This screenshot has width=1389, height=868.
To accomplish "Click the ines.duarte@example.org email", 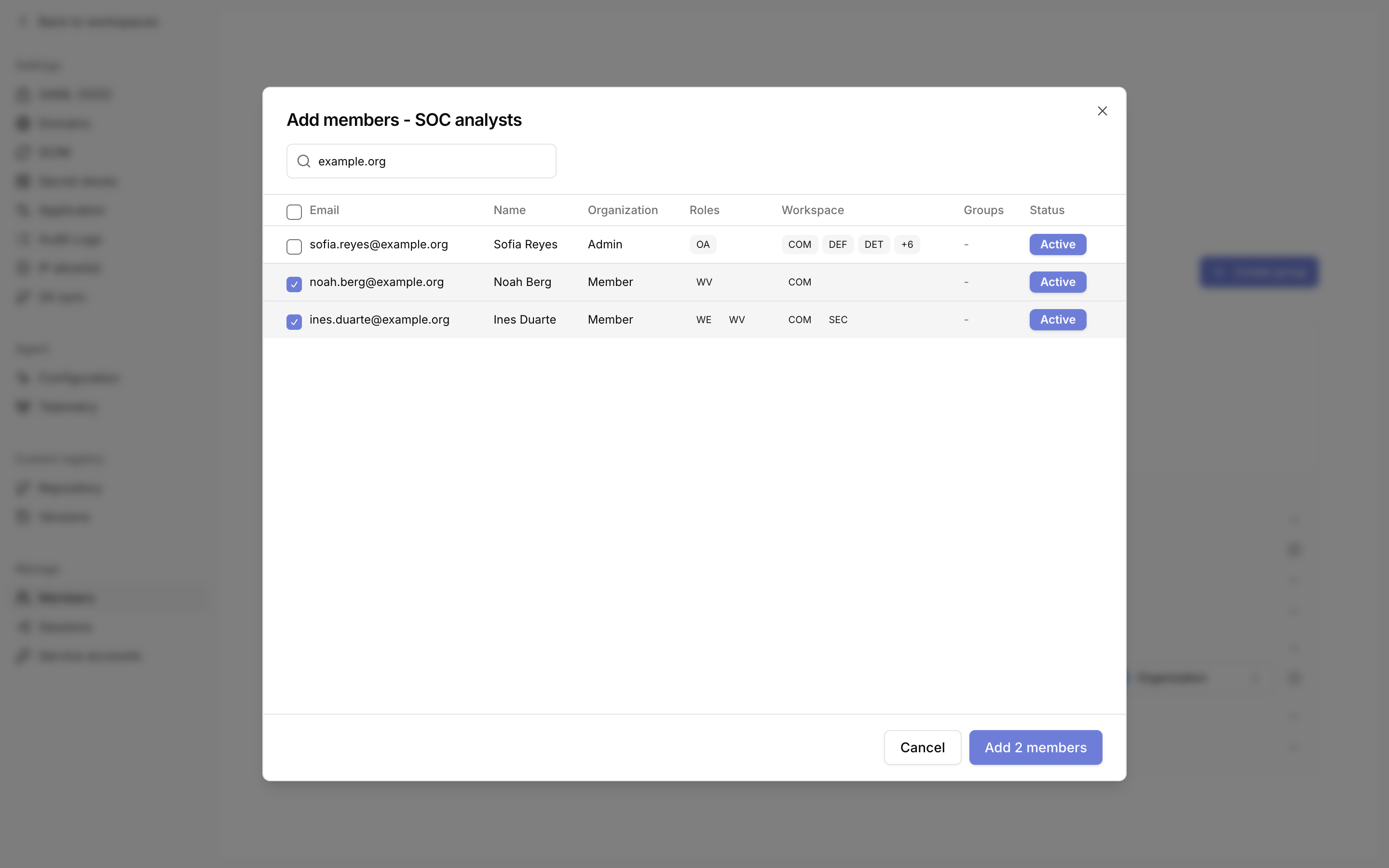I will (380, 320).
